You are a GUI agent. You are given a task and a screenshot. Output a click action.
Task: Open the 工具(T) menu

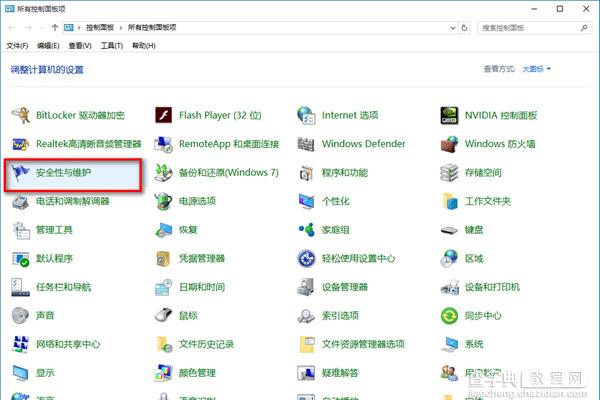click(x=112, y=46)
